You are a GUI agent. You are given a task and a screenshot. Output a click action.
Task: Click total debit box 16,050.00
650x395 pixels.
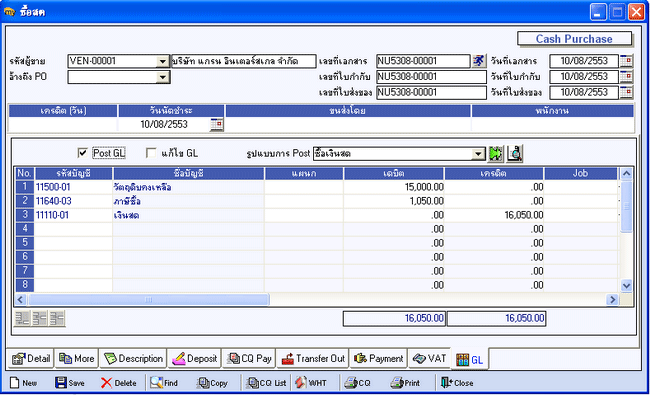click(x=394, y=318)
